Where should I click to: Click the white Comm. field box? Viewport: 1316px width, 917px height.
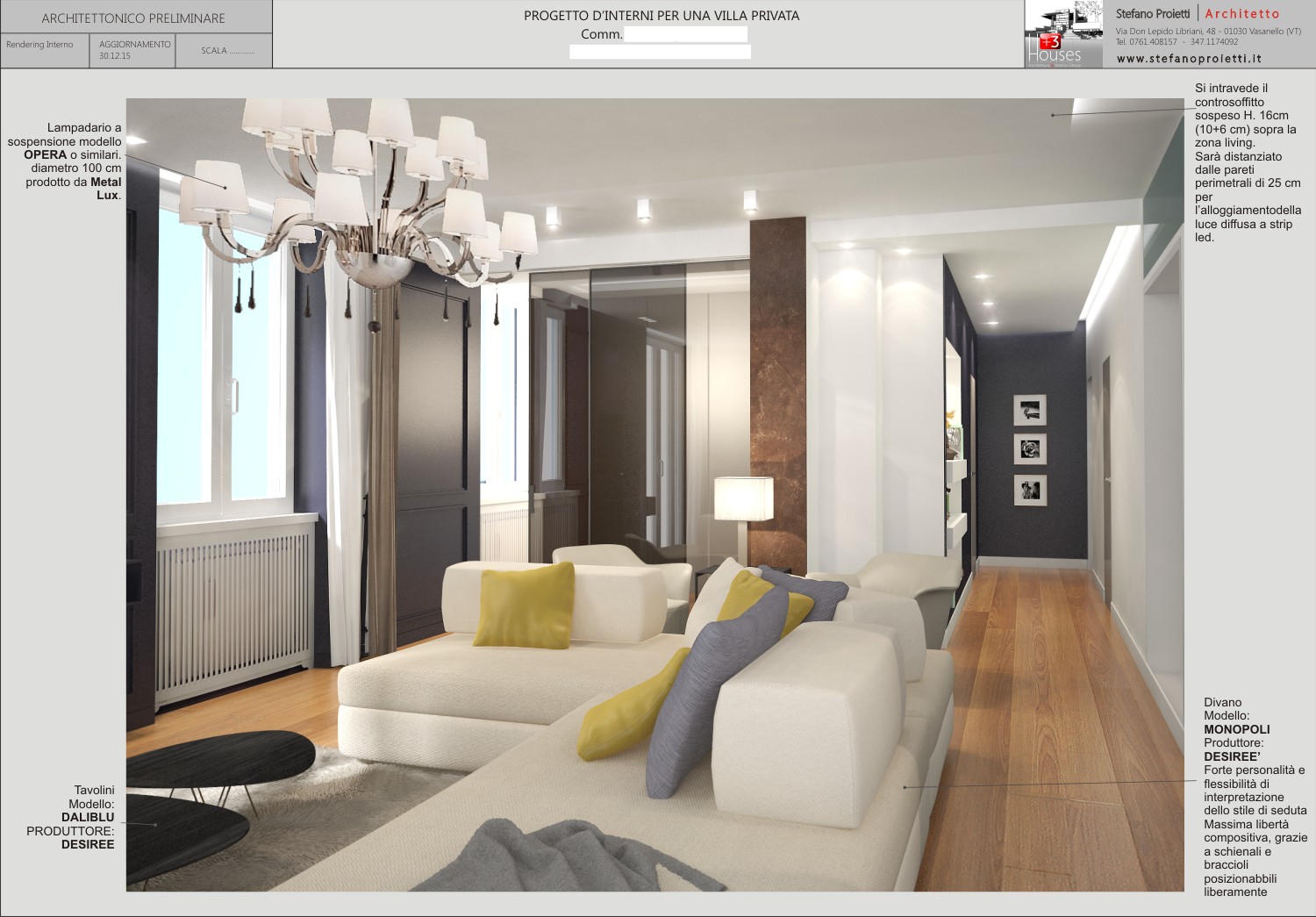point(685,34)
